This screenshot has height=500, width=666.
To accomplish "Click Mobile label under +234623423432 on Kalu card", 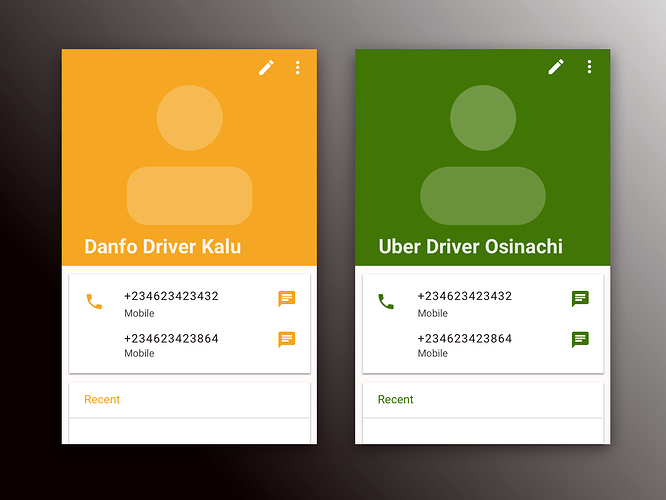I will point(139,313).
